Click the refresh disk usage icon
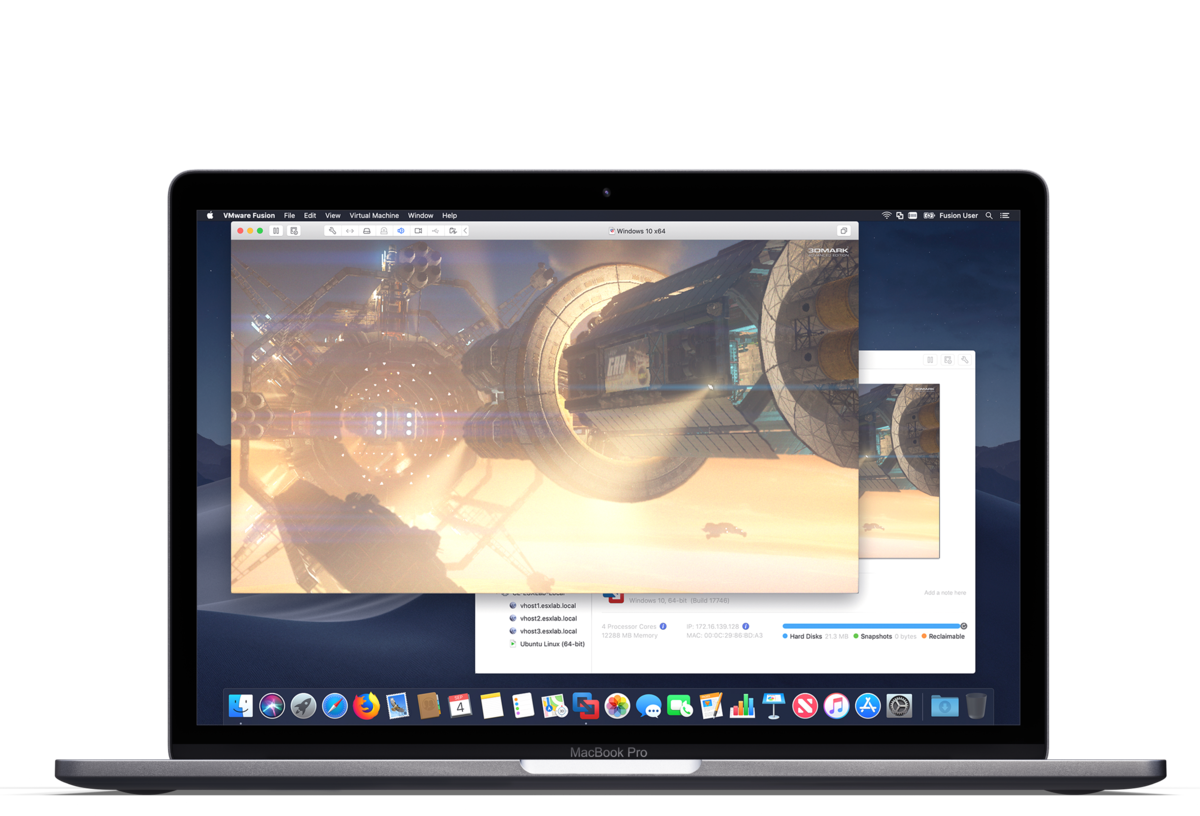This screenshot has height=816, width=1200. 964,626
